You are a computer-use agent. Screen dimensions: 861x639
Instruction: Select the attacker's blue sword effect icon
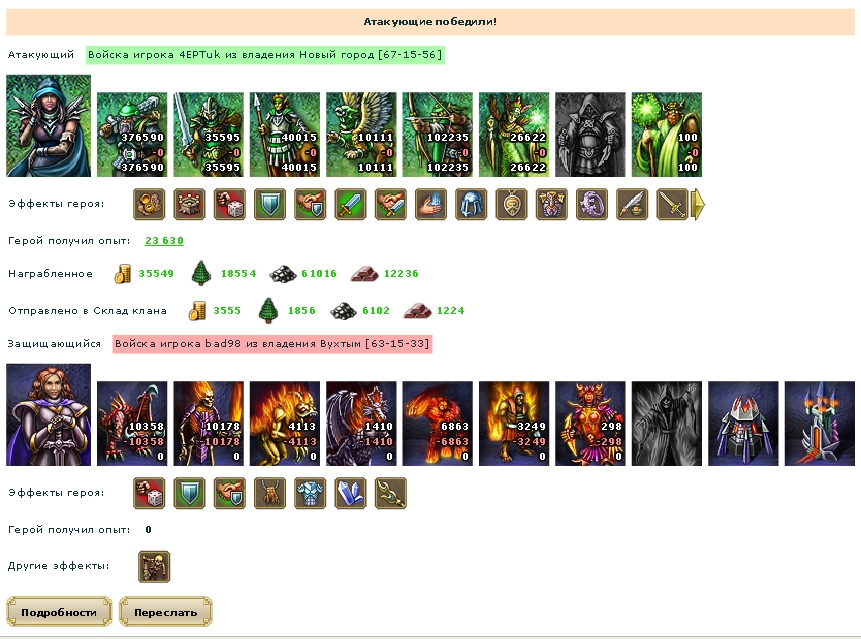(x=350, y=204)
